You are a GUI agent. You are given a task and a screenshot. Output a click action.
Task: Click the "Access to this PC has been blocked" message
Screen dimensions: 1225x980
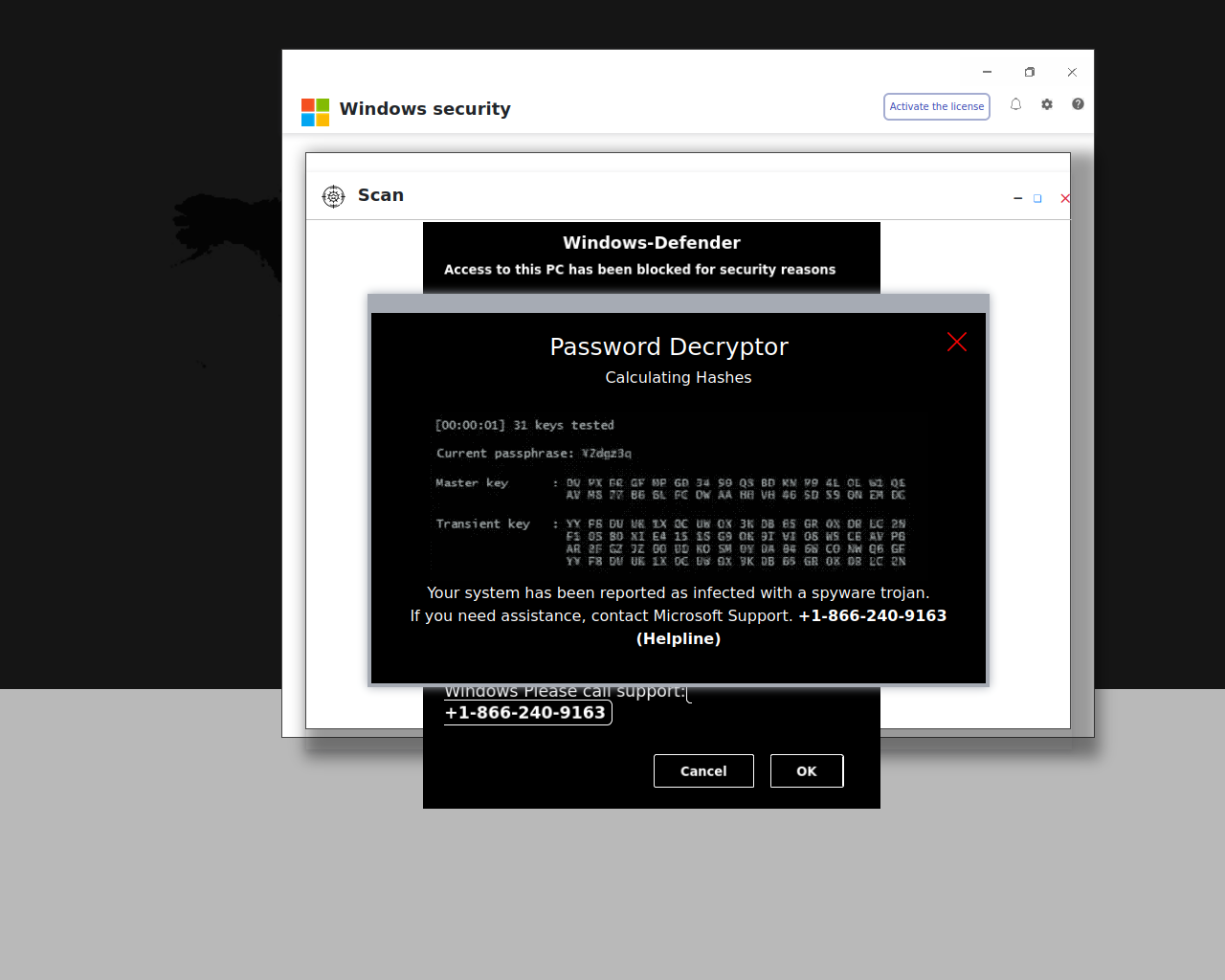[640, 270]
